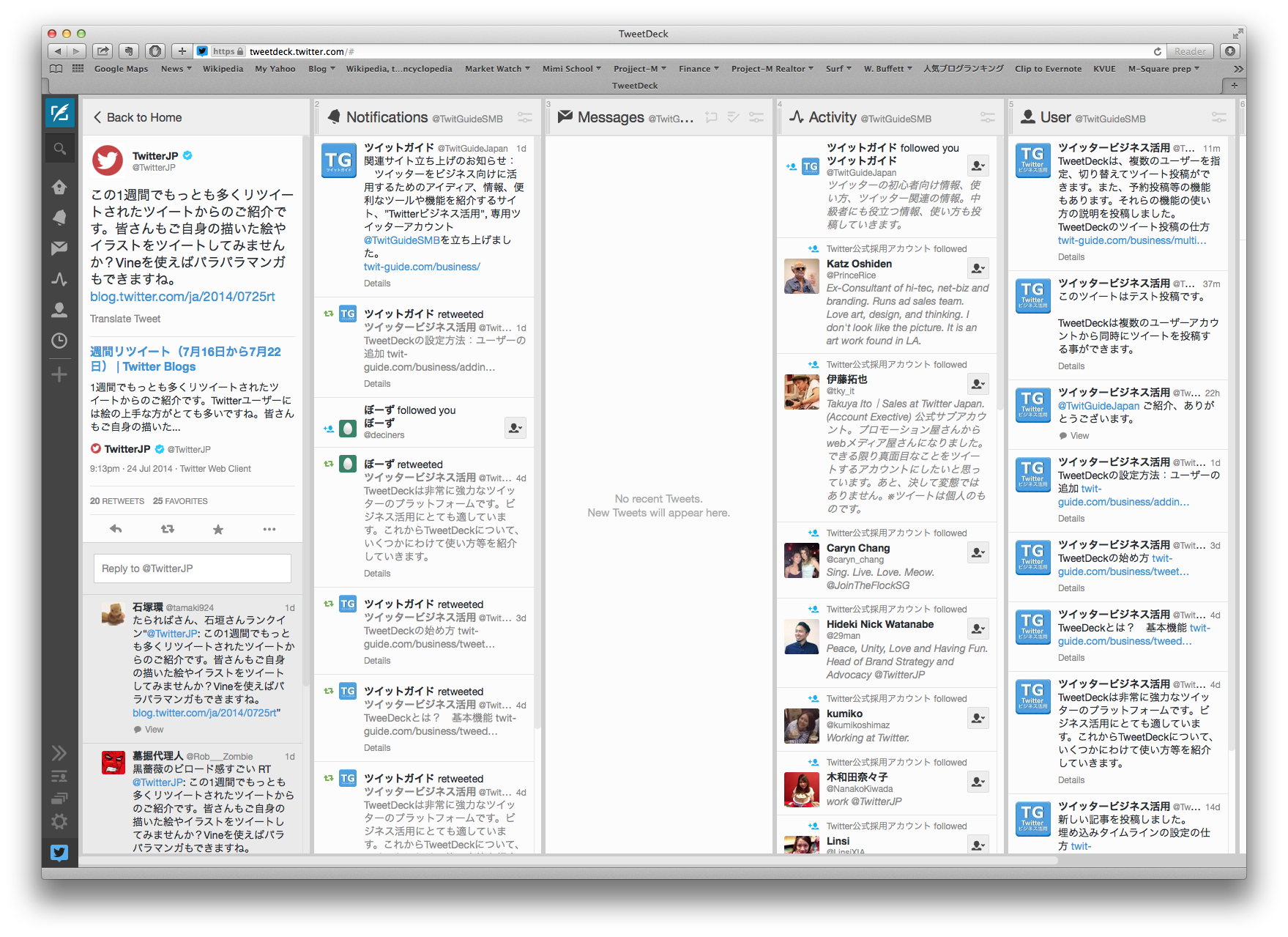Open twit-guide.com/business/ link in Notifications

click(x=422, y=267)
